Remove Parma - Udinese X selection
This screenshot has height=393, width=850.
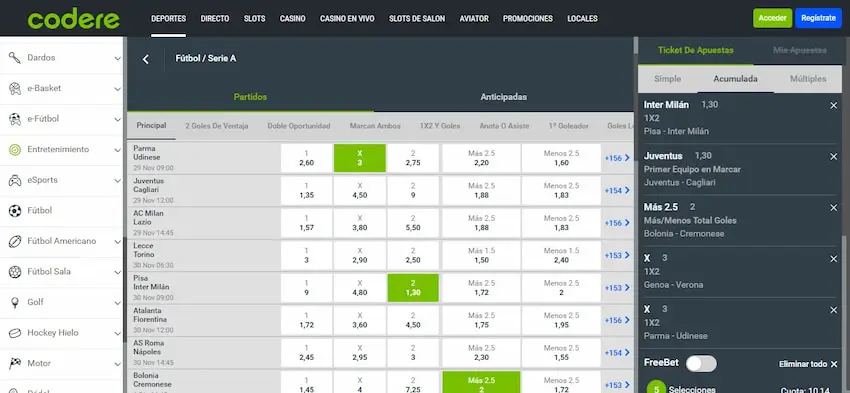(x=833, y=310)
